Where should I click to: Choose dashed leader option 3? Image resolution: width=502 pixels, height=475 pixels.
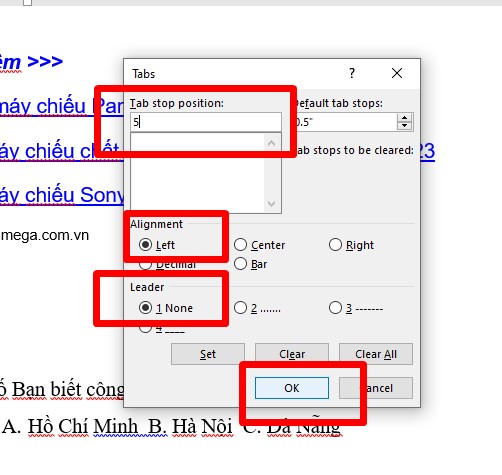click(335, 308)
